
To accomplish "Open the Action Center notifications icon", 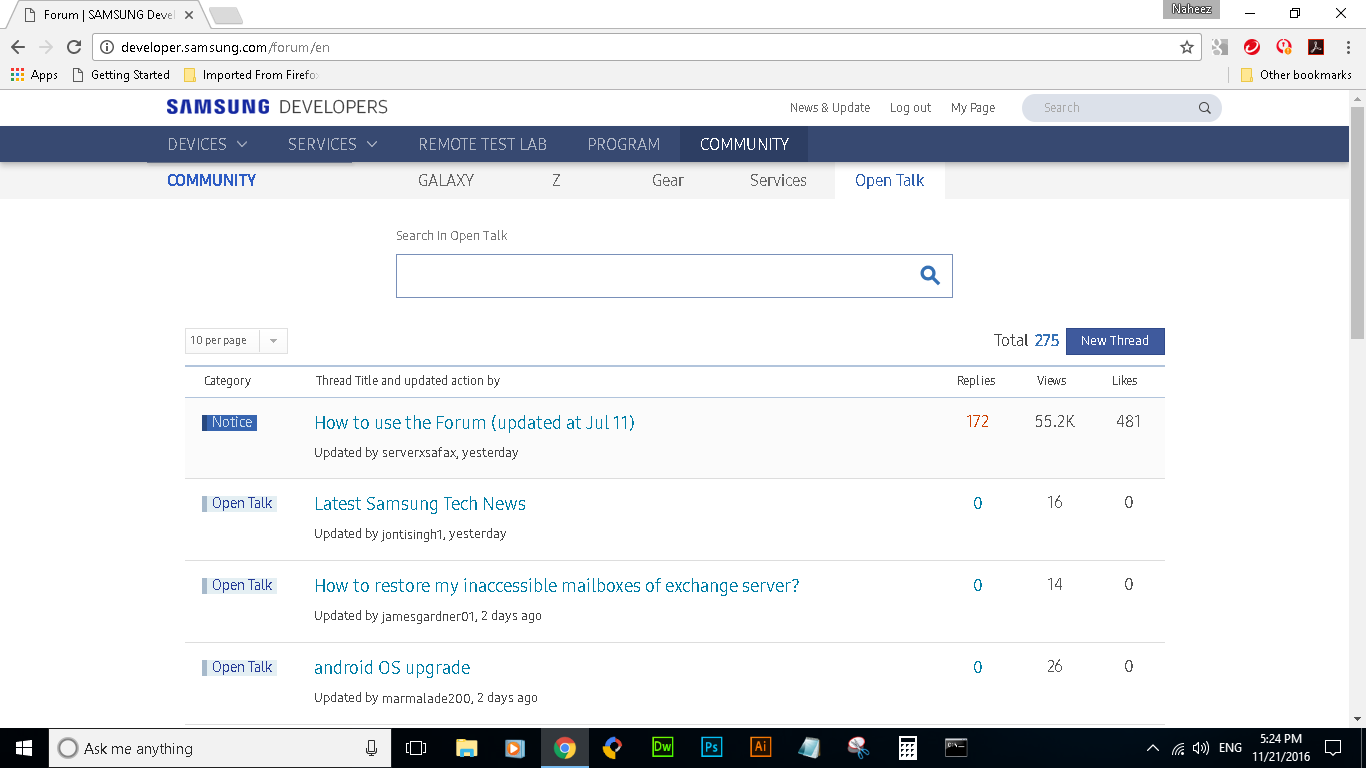I will [1333, 748].
